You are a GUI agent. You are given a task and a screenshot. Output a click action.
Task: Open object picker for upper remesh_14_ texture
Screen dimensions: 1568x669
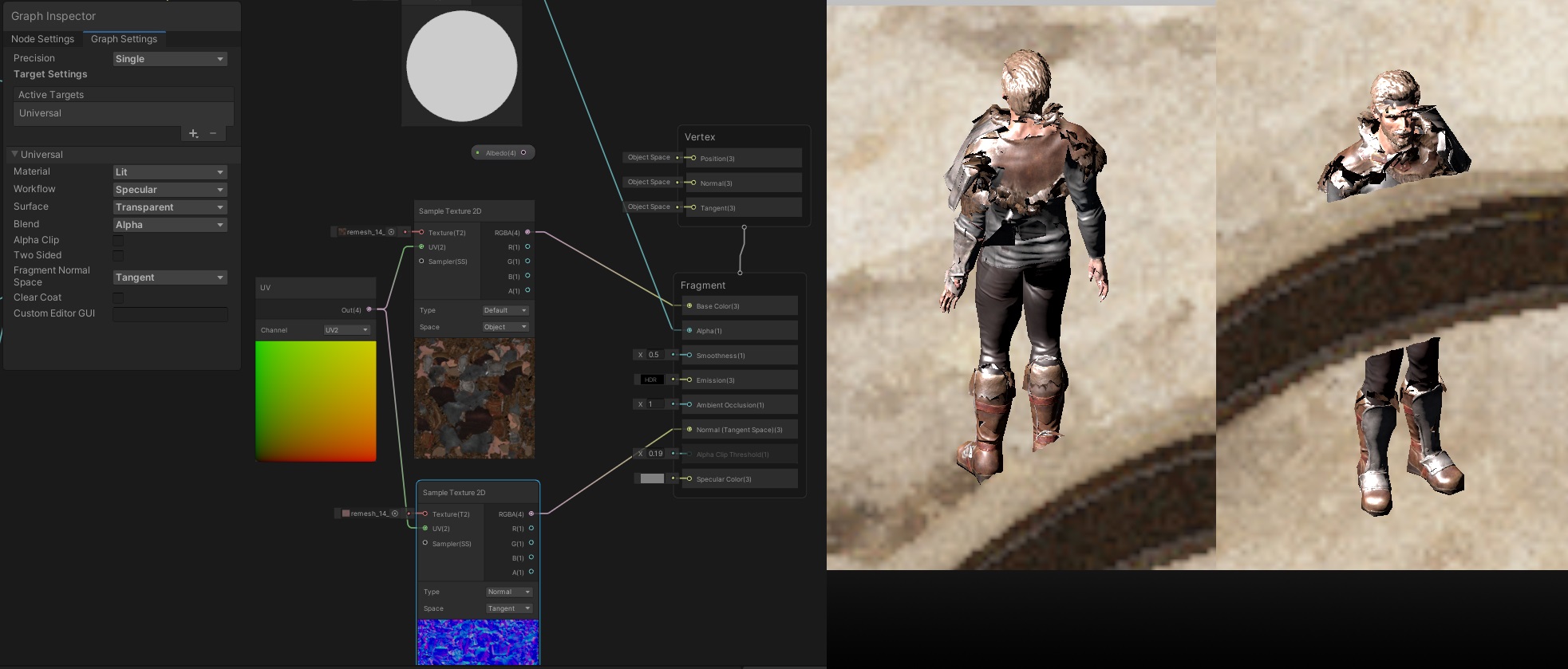391,232
